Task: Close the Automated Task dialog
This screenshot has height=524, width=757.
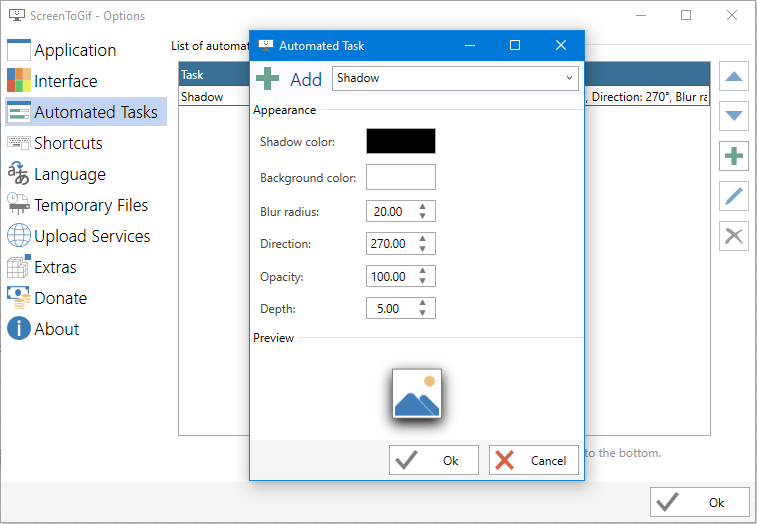Action: pos(561,45)
